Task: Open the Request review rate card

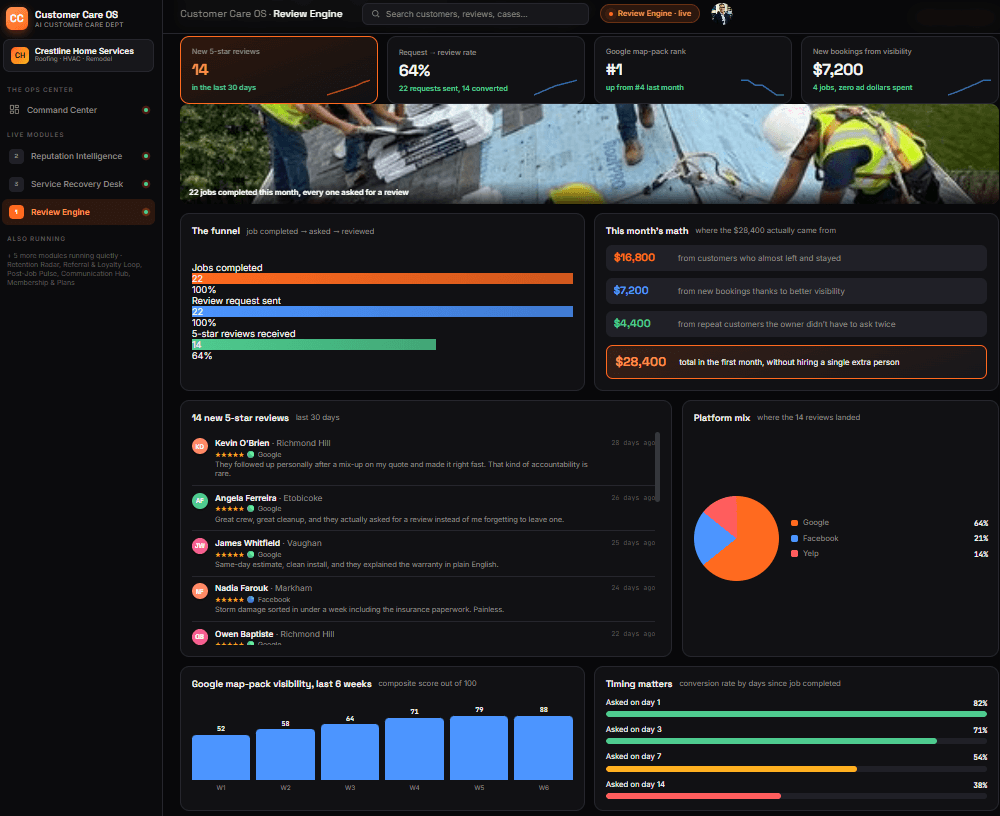Action: [486, 70]
